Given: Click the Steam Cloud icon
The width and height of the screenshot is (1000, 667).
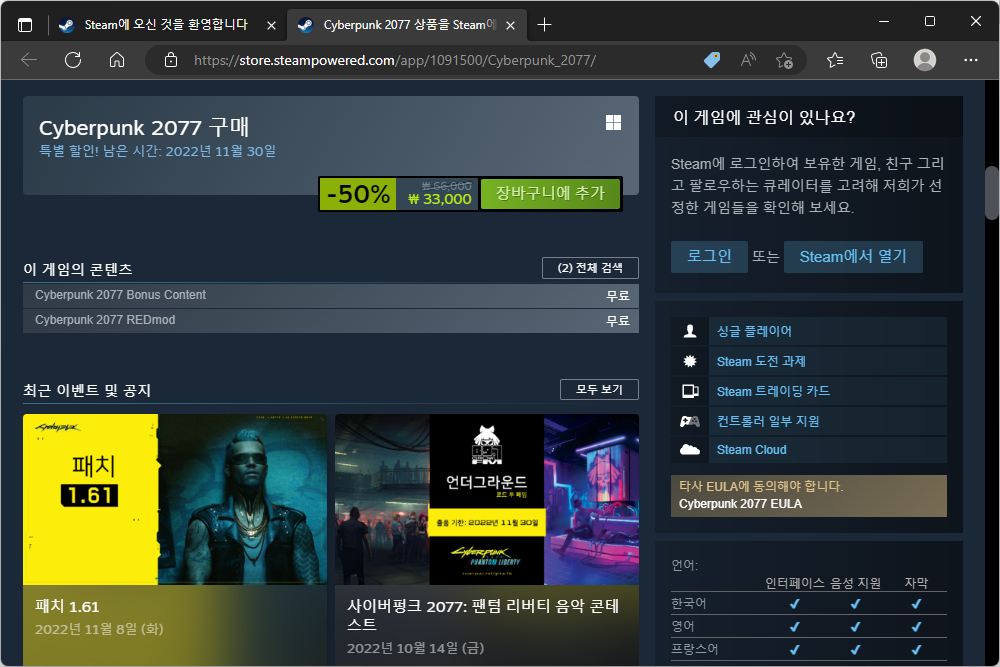Looking at the screenshot, I should tap(689, 450).
